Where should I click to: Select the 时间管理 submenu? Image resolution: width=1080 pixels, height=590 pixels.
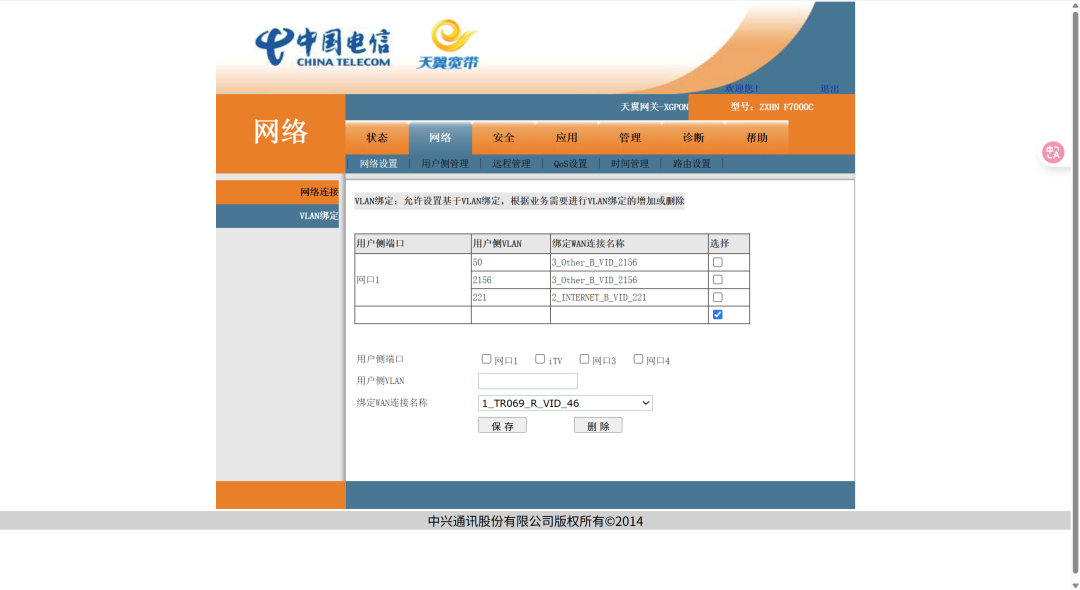click(x=630, y=164)
